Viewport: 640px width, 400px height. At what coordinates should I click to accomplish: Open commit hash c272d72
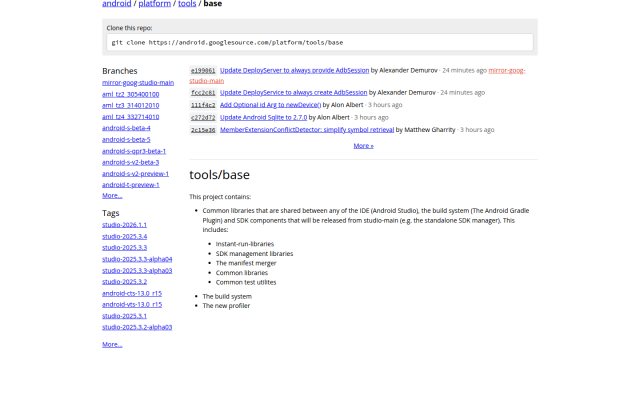tap(203, 118)
